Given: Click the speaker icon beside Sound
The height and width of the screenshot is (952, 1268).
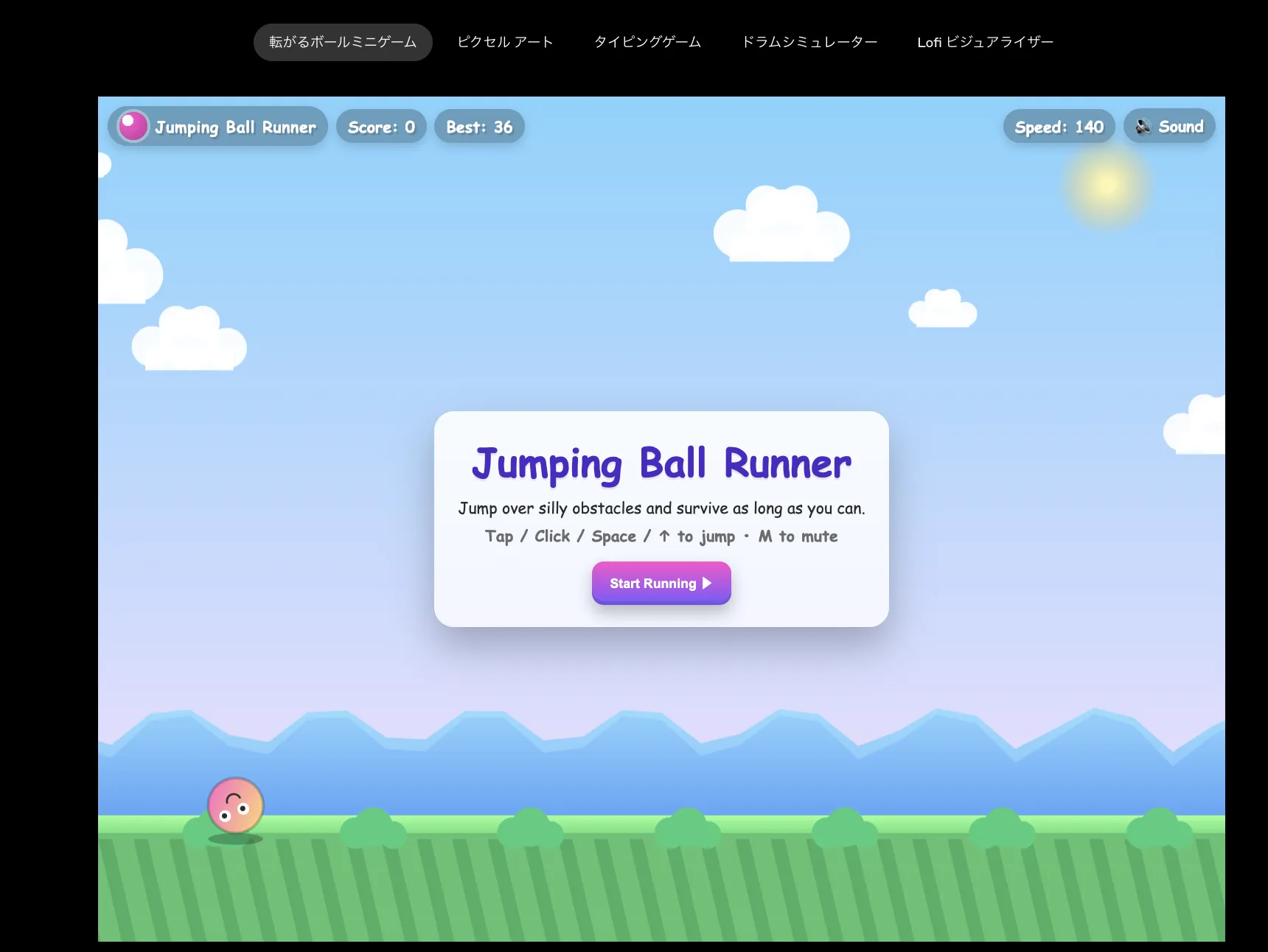Looking at the screenshot, I should pyautogui.click(x=1143, y=127).
